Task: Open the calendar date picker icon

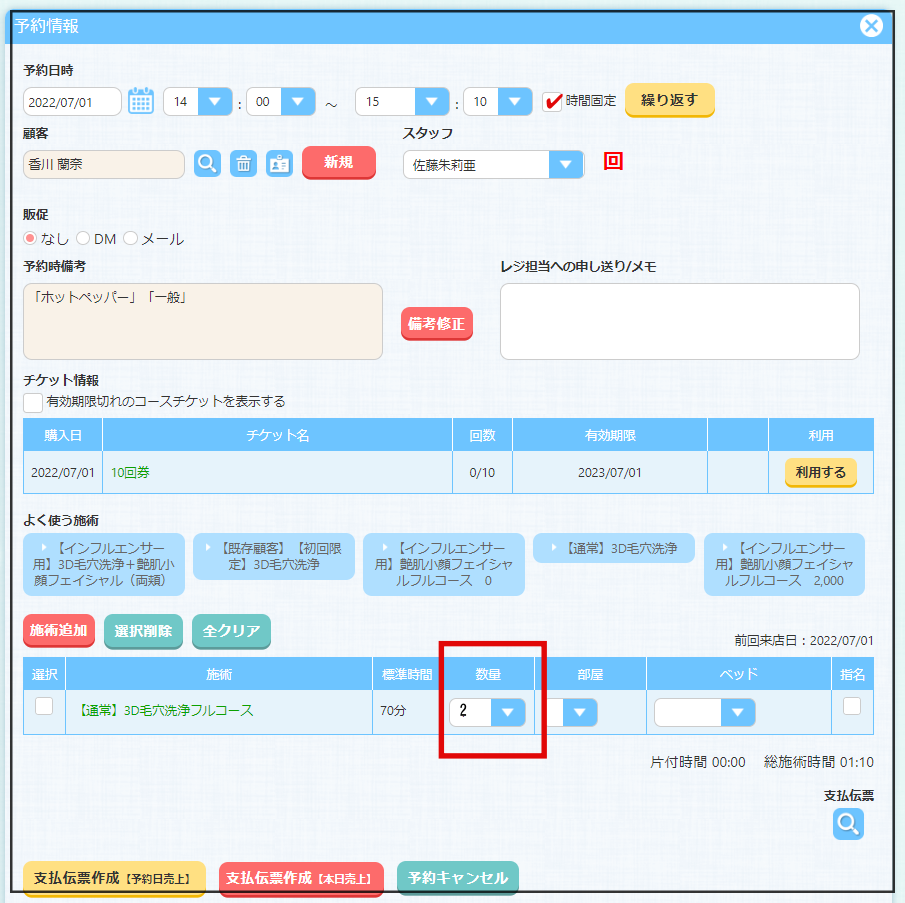Action: (x=141, y=101)
